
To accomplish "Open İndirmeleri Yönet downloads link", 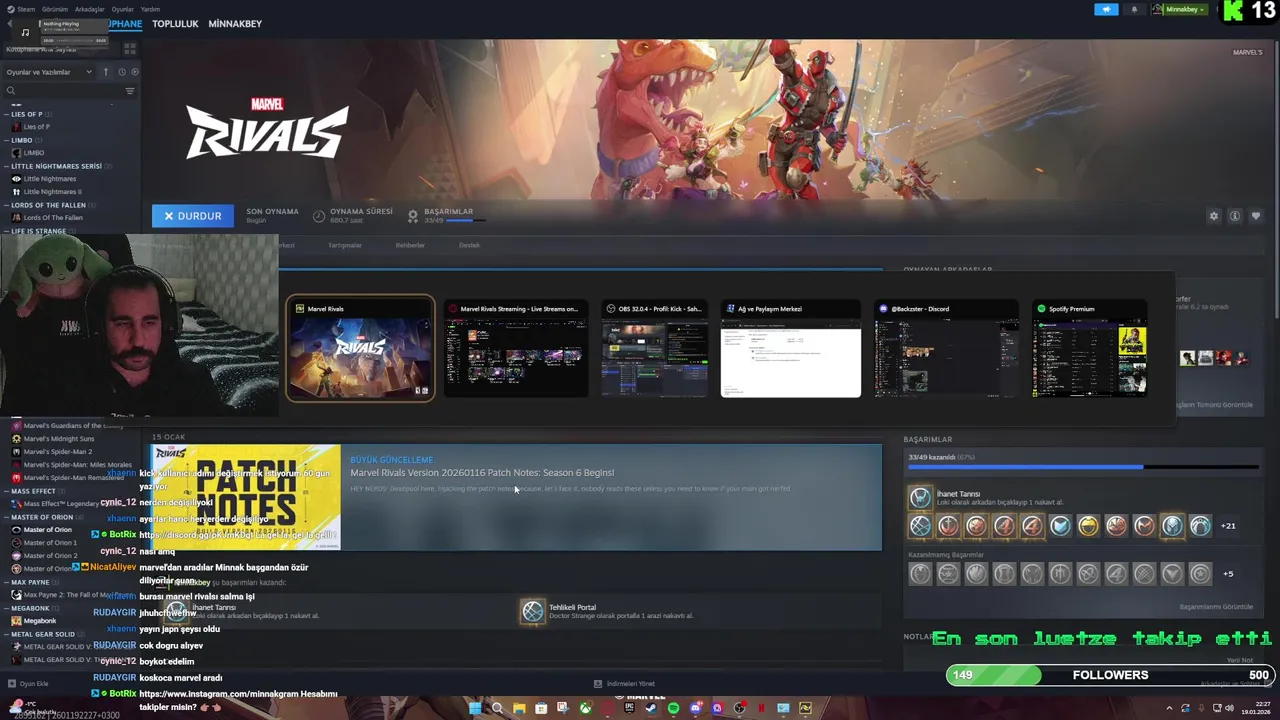I will pos(624,684).
